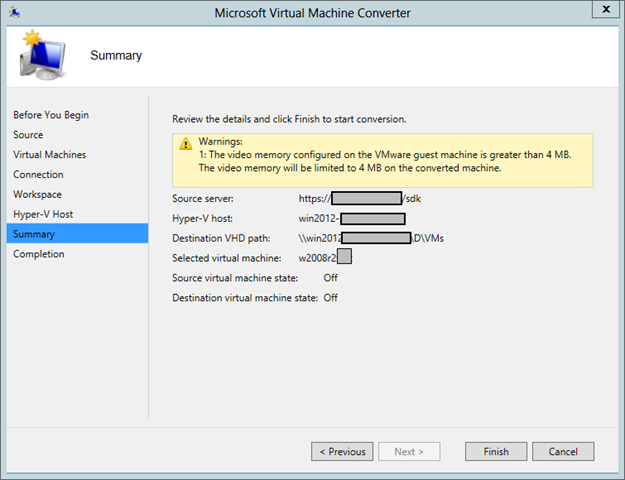Click the 'Selected virtual machine:' label
This screenshot has width=625, height=480.
pos(227,258)
